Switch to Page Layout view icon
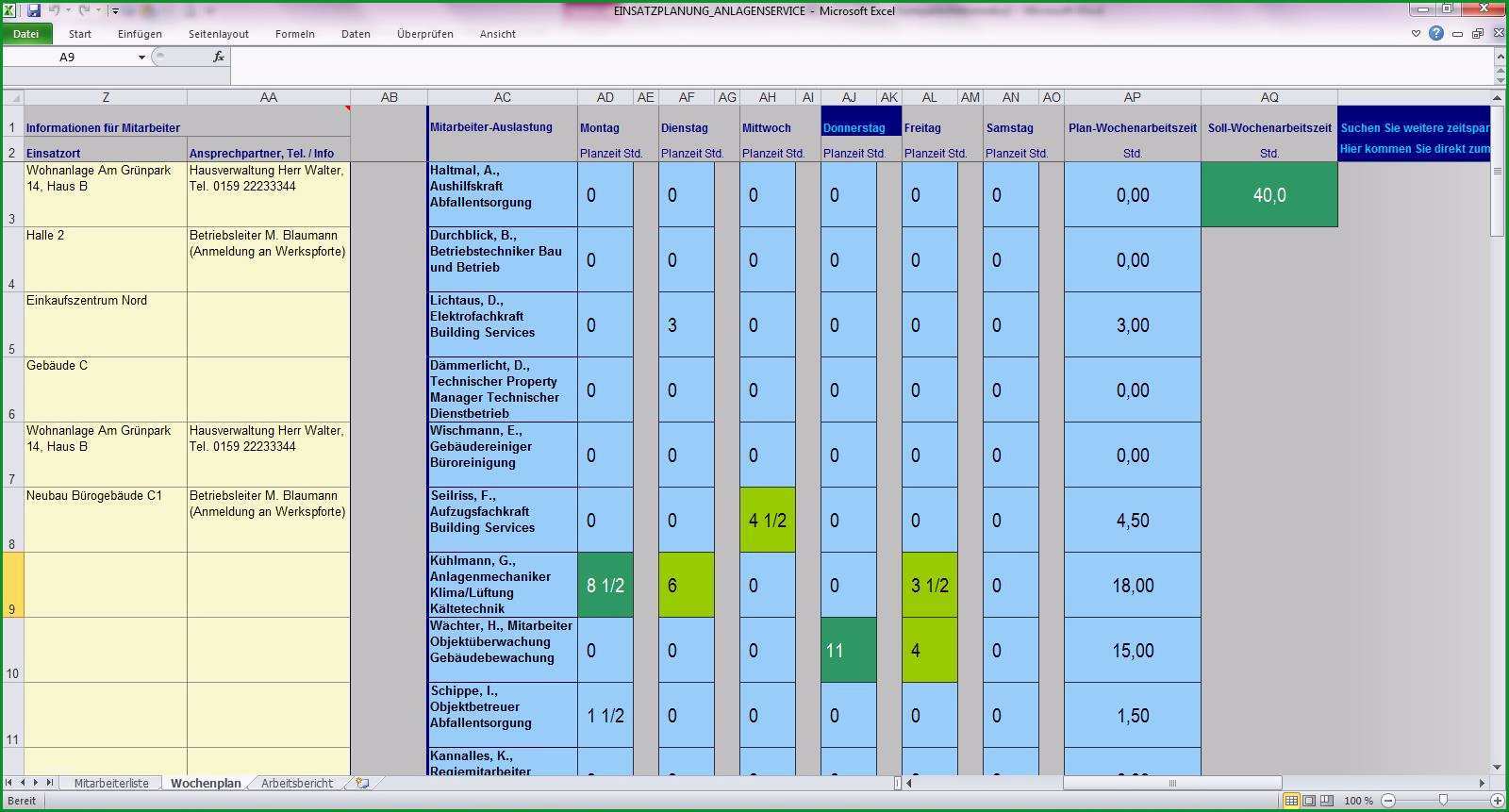The width and height of the screenshot is (1509, 812). (1309, 801)
